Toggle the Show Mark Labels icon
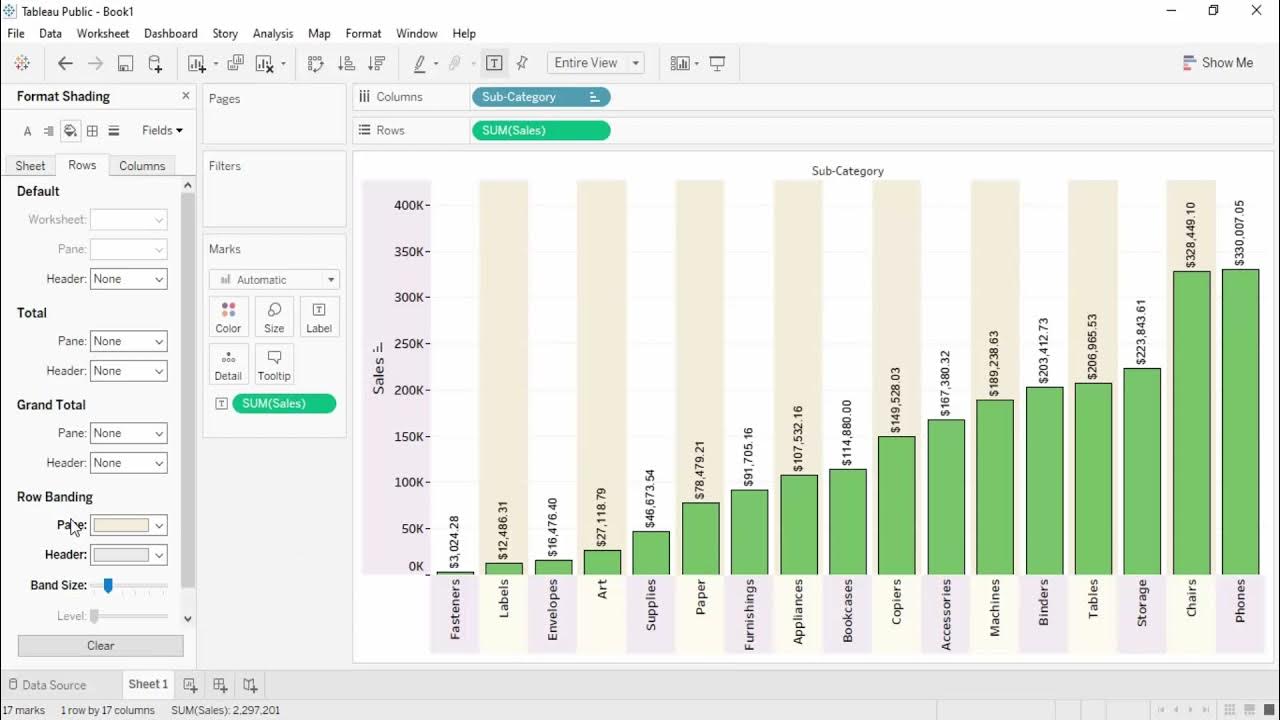This screenshot has width=1280, height=720. coord(494,63)
